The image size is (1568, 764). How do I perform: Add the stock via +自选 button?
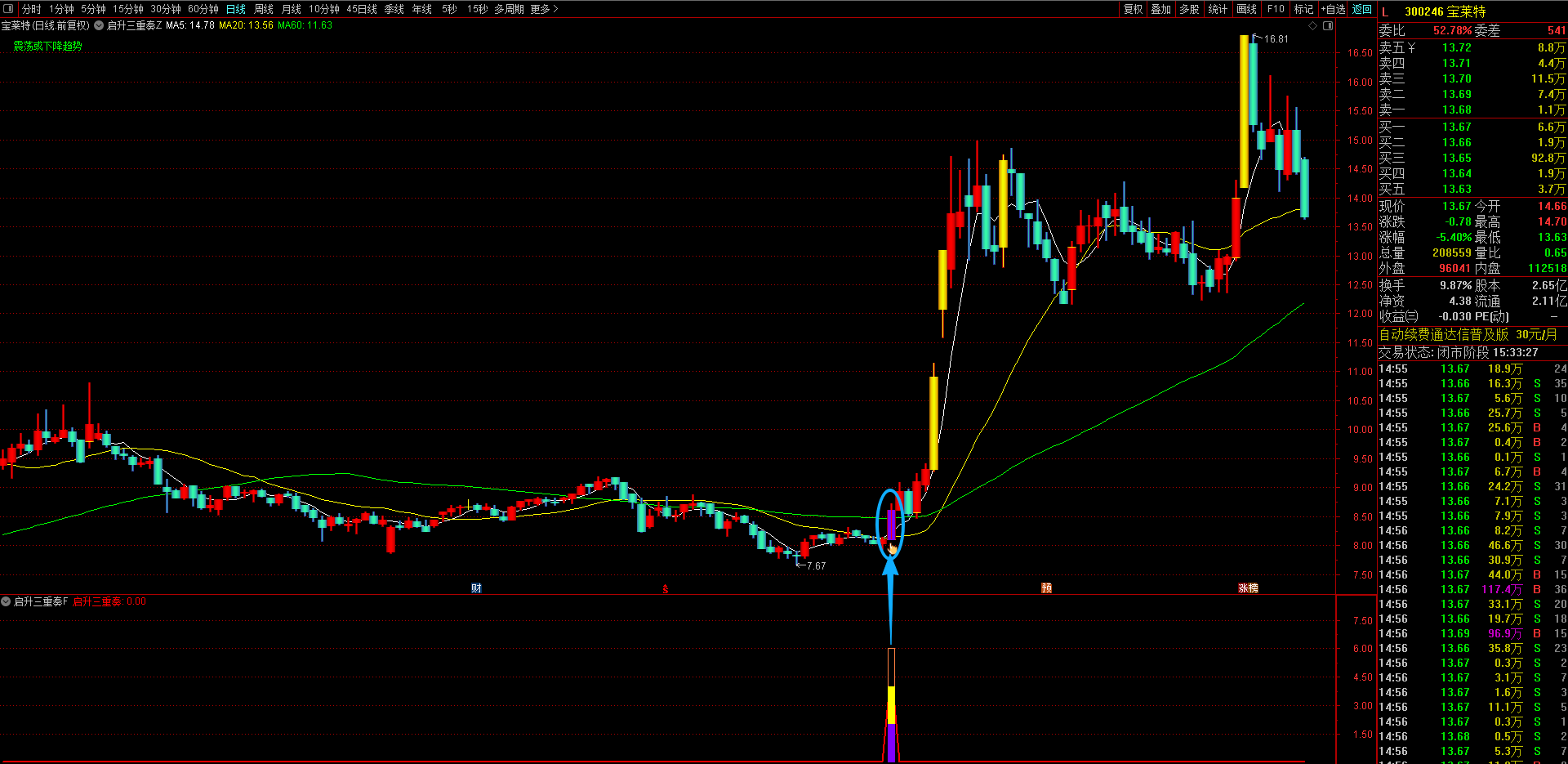(x=1334, y=9)
